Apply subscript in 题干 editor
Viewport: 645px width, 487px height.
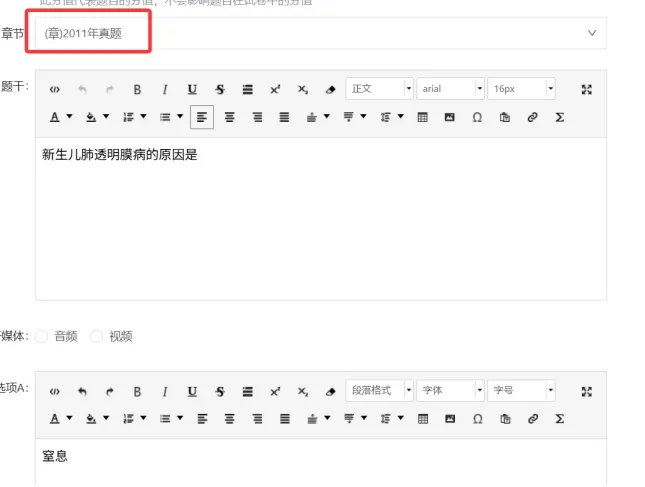303,89
